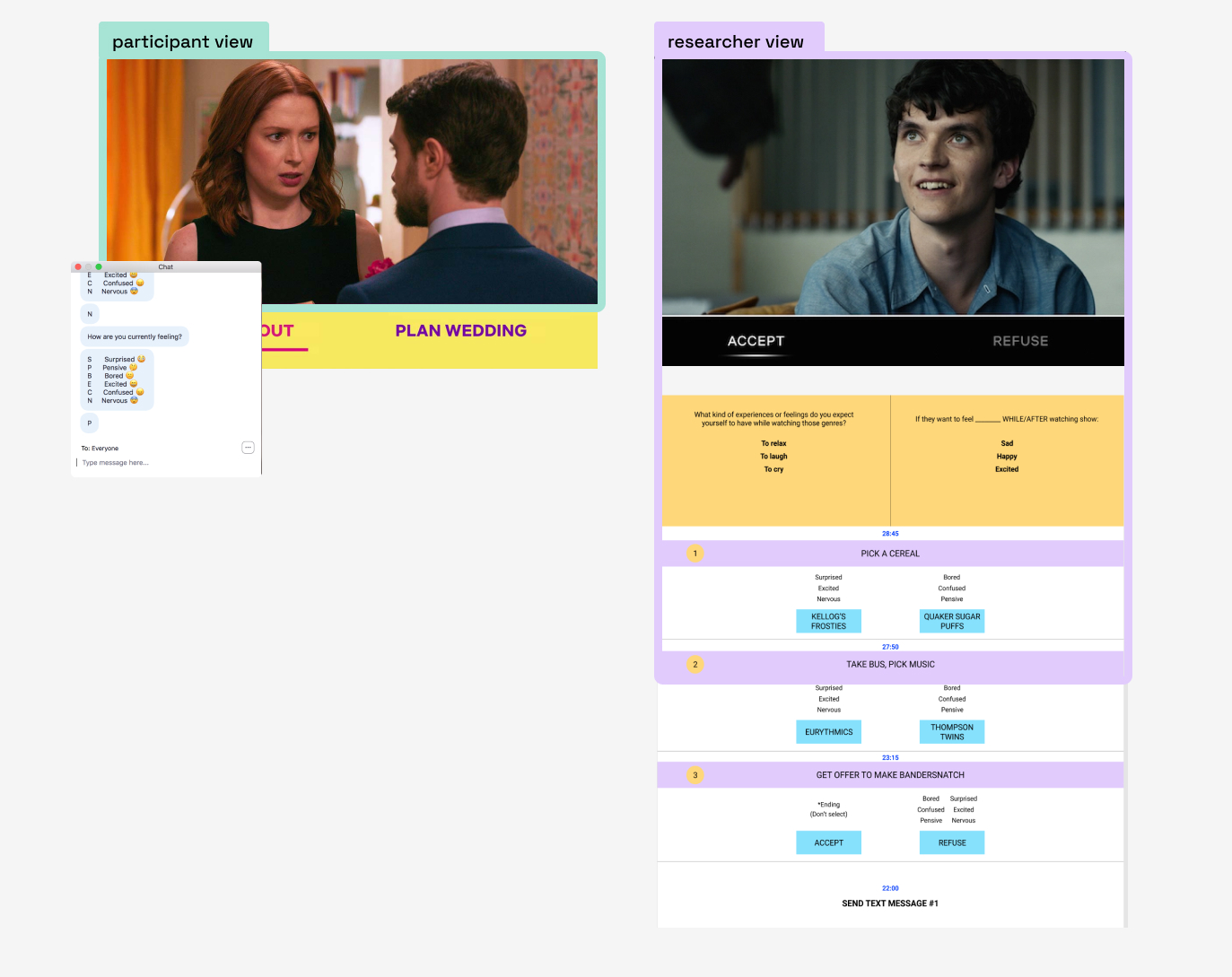The height and width of the screenshot is (977, 1232).
Task: Click 'Bored' line in the chat list
Action: pos(111,376)
